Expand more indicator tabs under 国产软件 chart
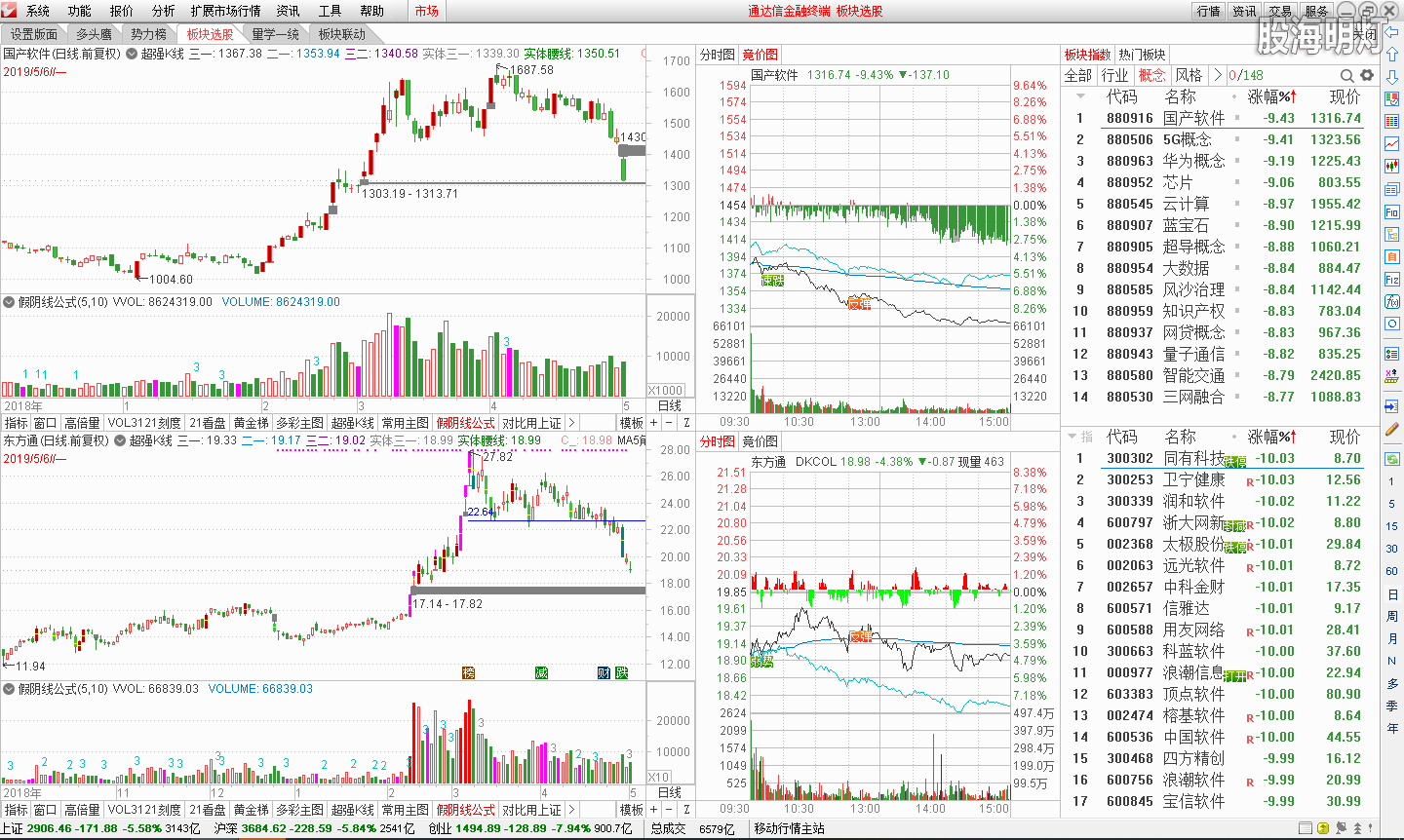Image resolution: width=1404 pixels, height=840 pixels. click(x=571, y=423)
